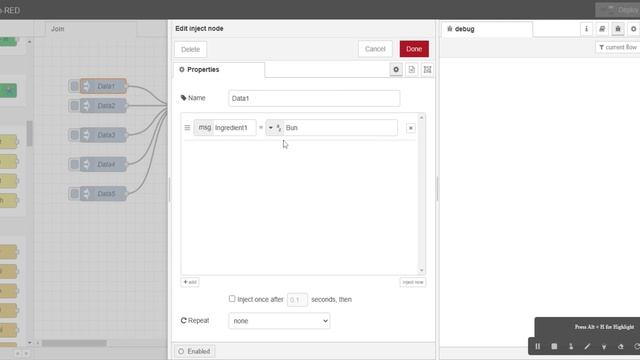Viewport: 640px width, 360px height.
Task: Trigger the Data3 node inject button
Action: coord(74,135)
